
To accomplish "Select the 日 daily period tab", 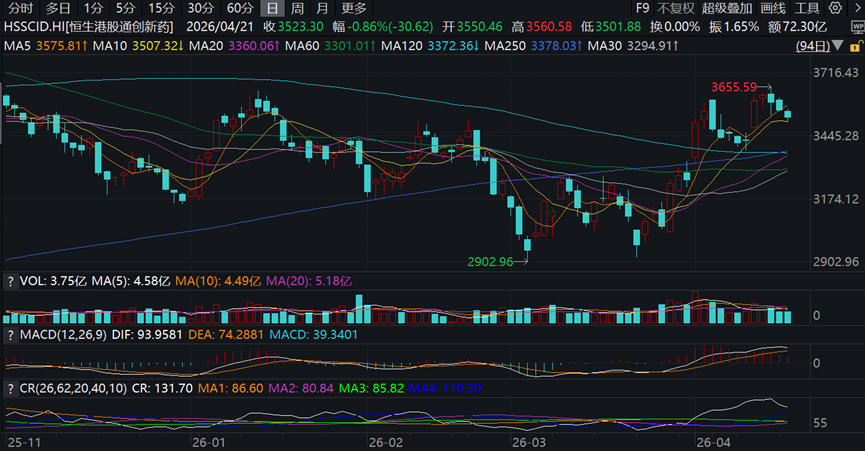I will pos(272,8).
